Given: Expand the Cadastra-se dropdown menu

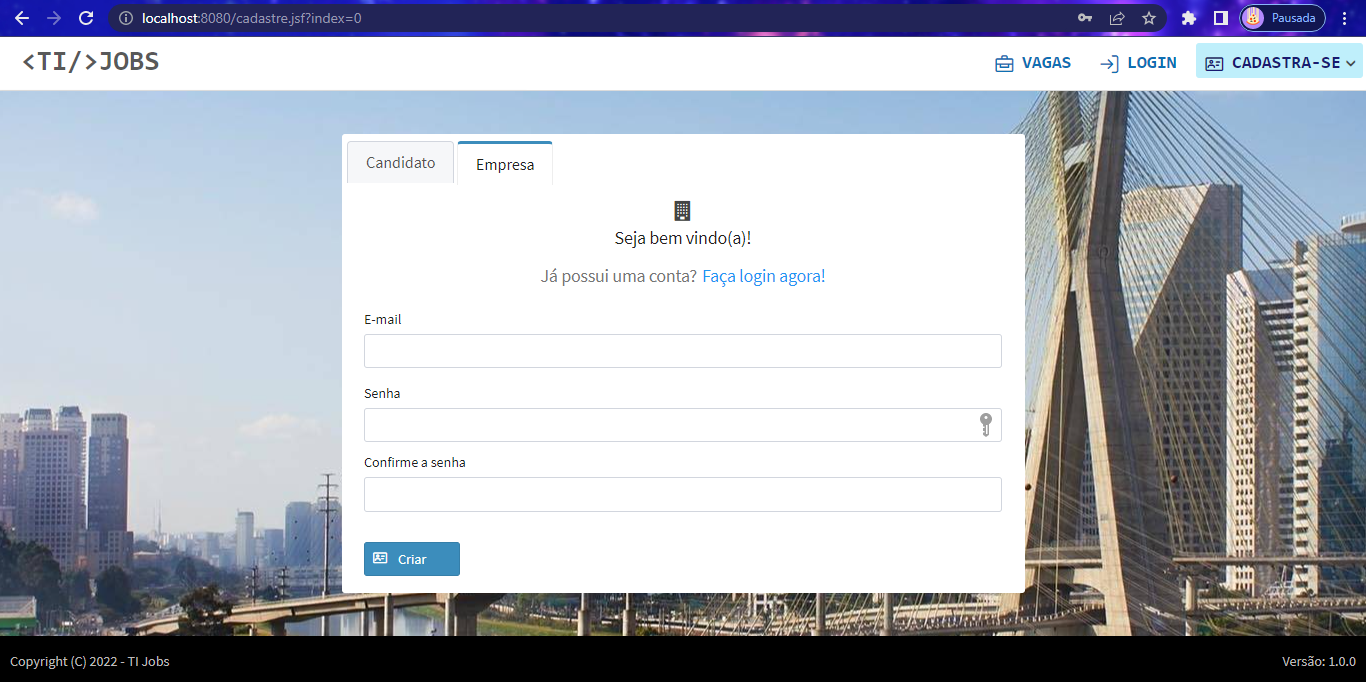Looking at the screenshot, I should [x=1279, y=63].
